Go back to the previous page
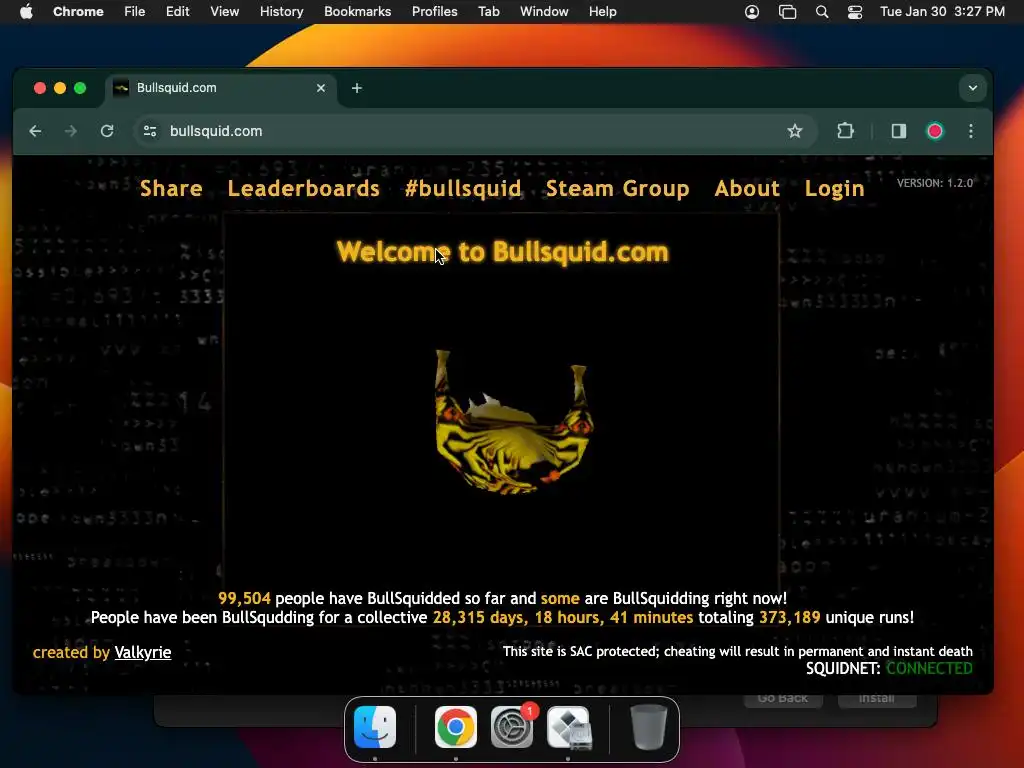Image resolution: width=1024 pixels, height=768 pixels. coord(35,131)
